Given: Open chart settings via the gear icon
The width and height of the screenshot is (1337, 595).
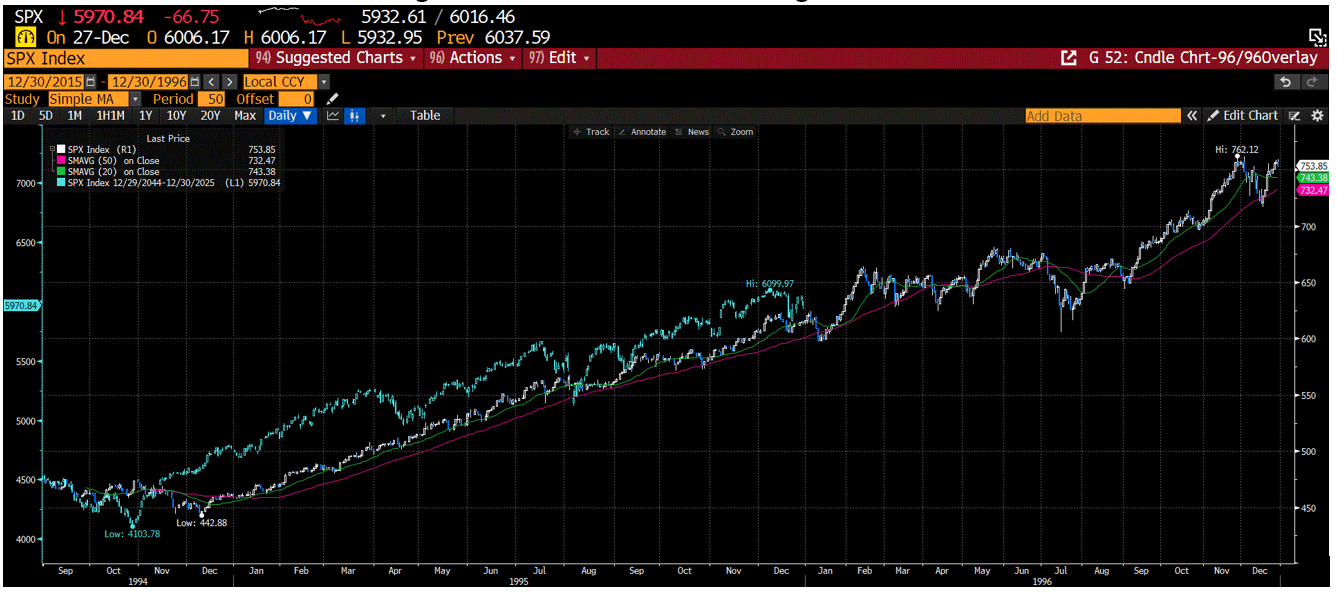Looking at the screenshot, I should click(x=1317, y=116).
